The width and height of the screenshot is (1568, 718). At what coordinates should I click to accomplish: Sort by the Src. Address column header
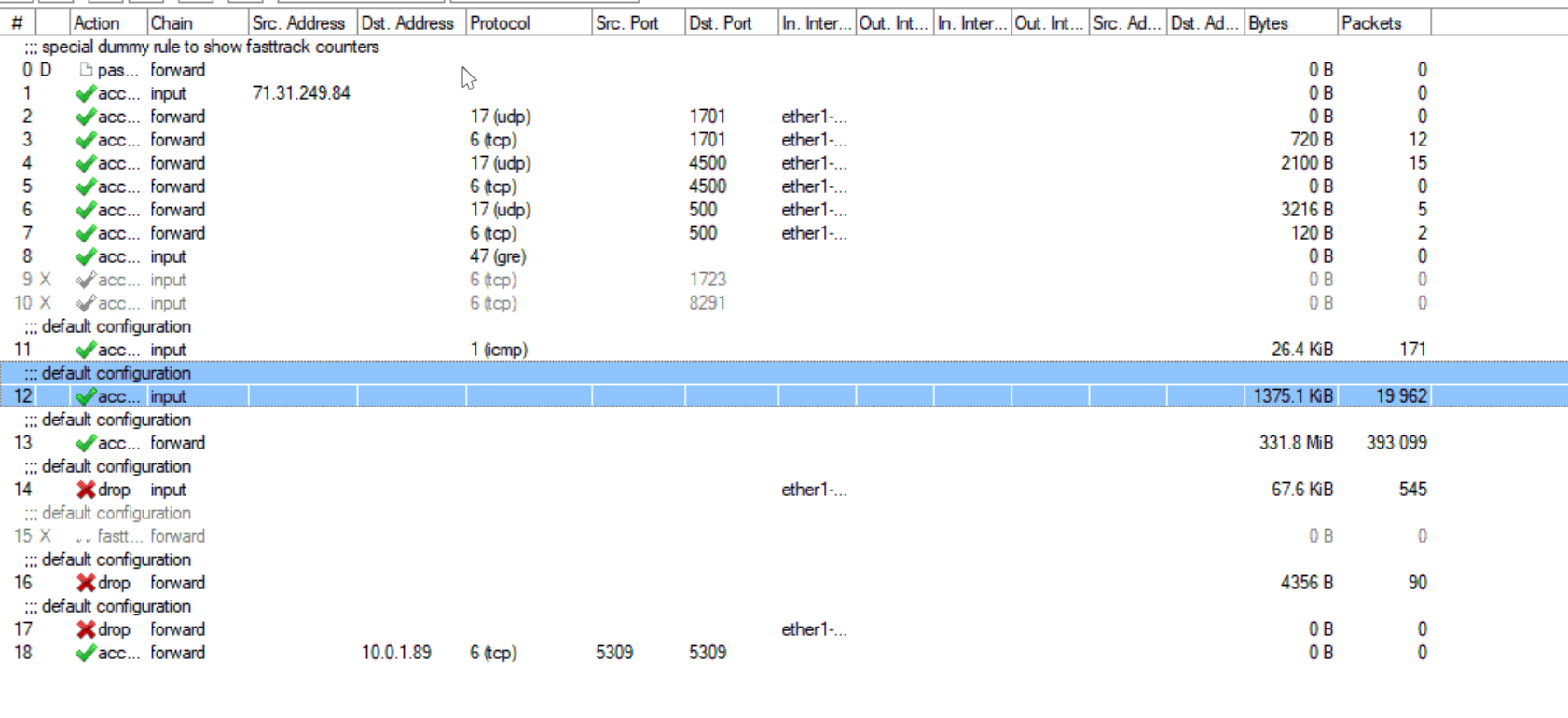[x=303, y=23]
